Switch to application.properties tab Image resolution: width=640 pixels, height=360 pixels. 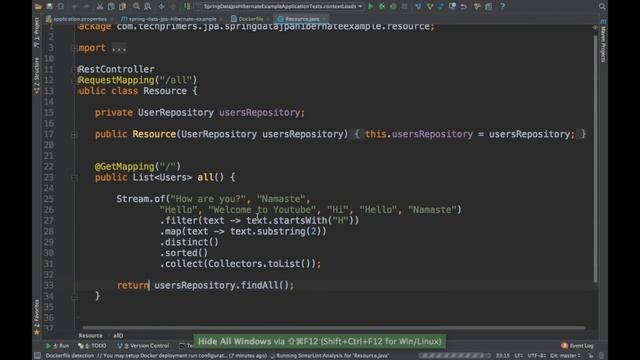[77, 19]
